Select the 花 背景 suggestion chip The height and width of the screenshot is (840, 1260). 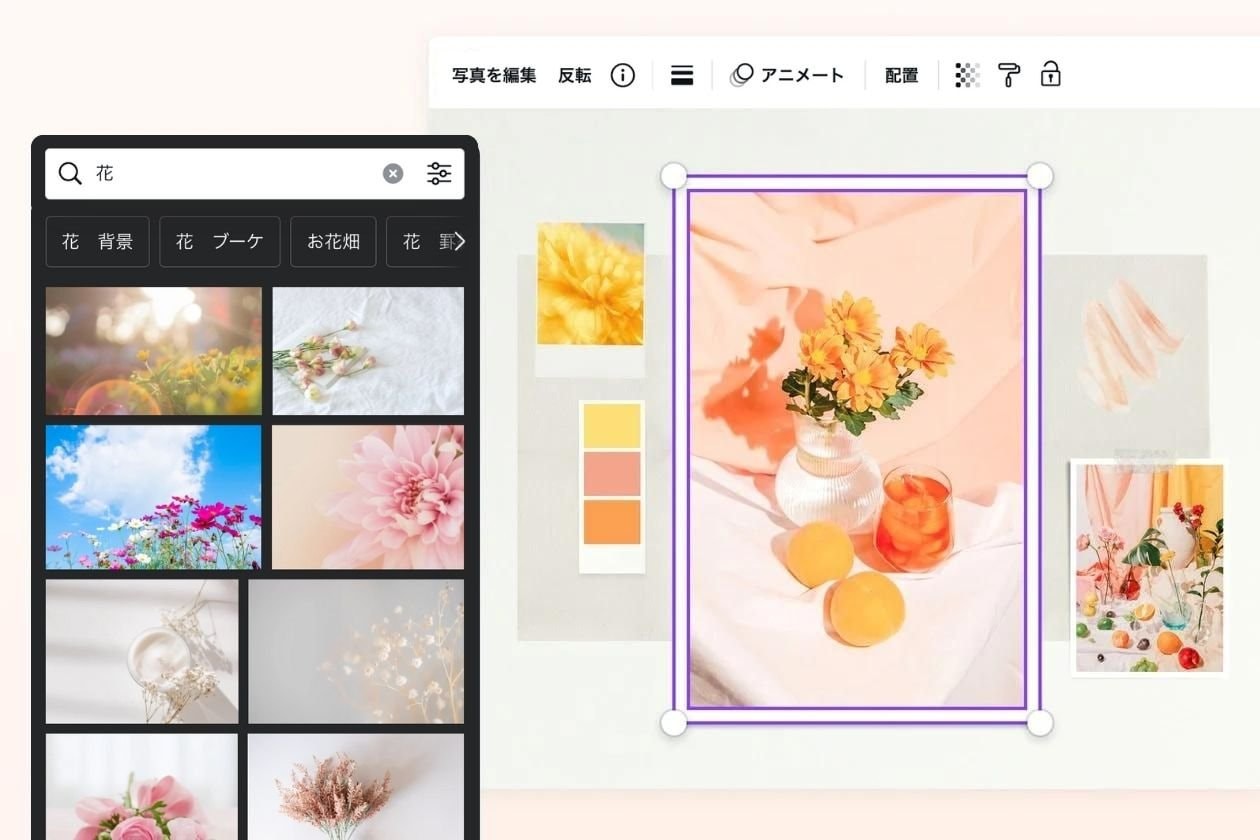(x=97, y=242)
